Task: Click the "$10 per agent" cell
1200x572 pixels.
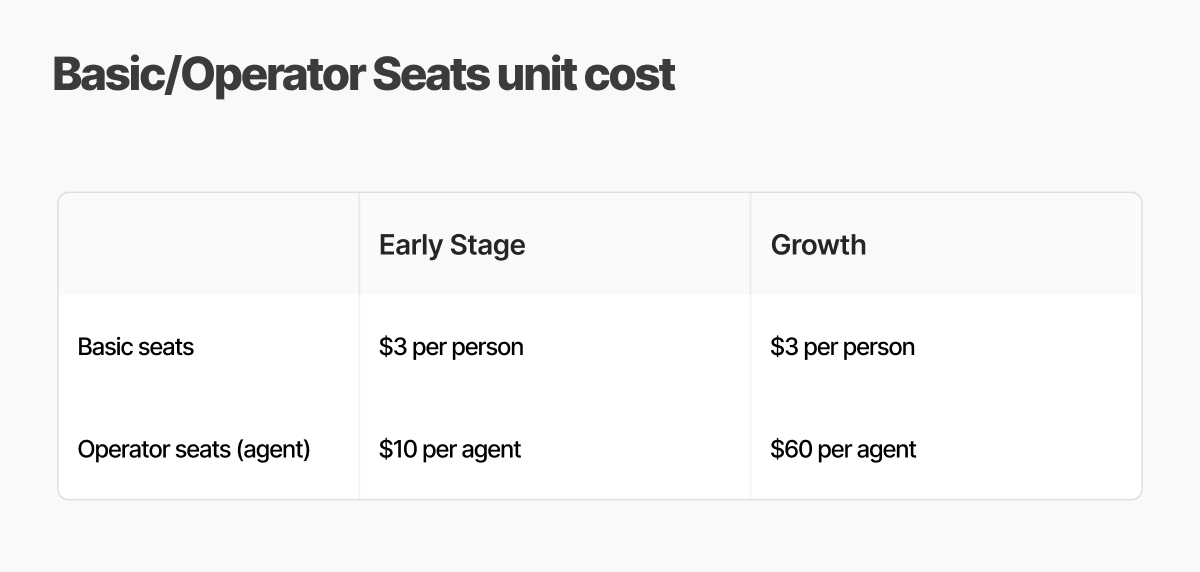Action: pyautogui.click(x=450, y=449)
